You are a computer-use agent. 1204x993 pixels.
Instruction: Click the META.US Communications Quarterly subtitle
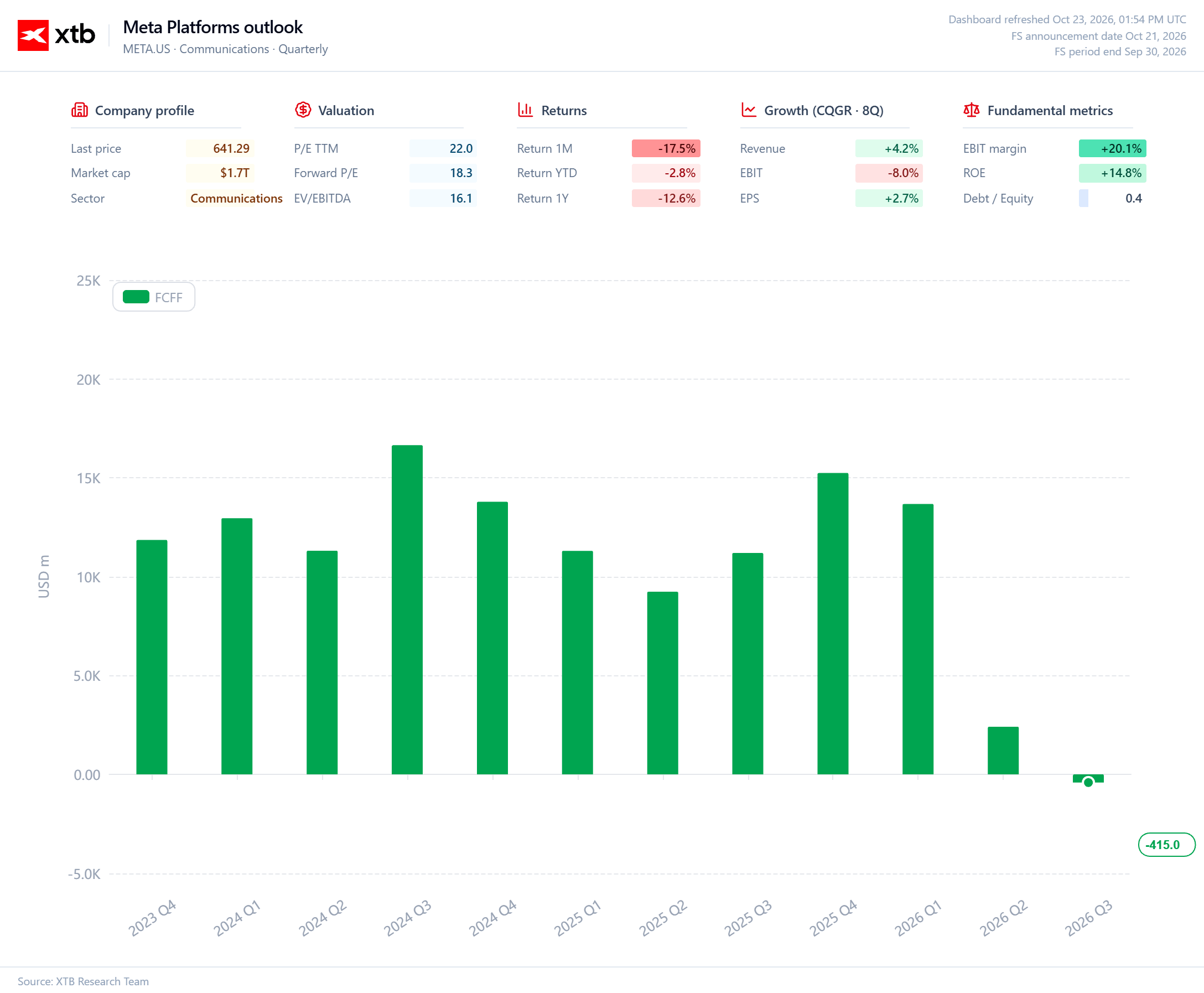click(225, 49)
